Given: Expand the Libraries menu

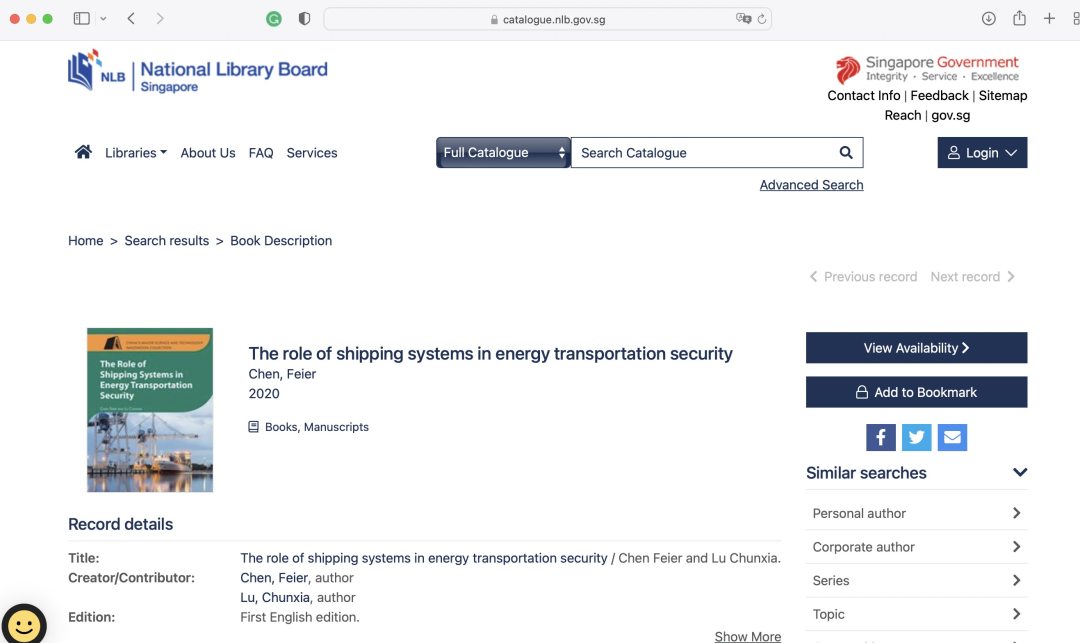Looking at the screenshot, I should tap(136, 153).
